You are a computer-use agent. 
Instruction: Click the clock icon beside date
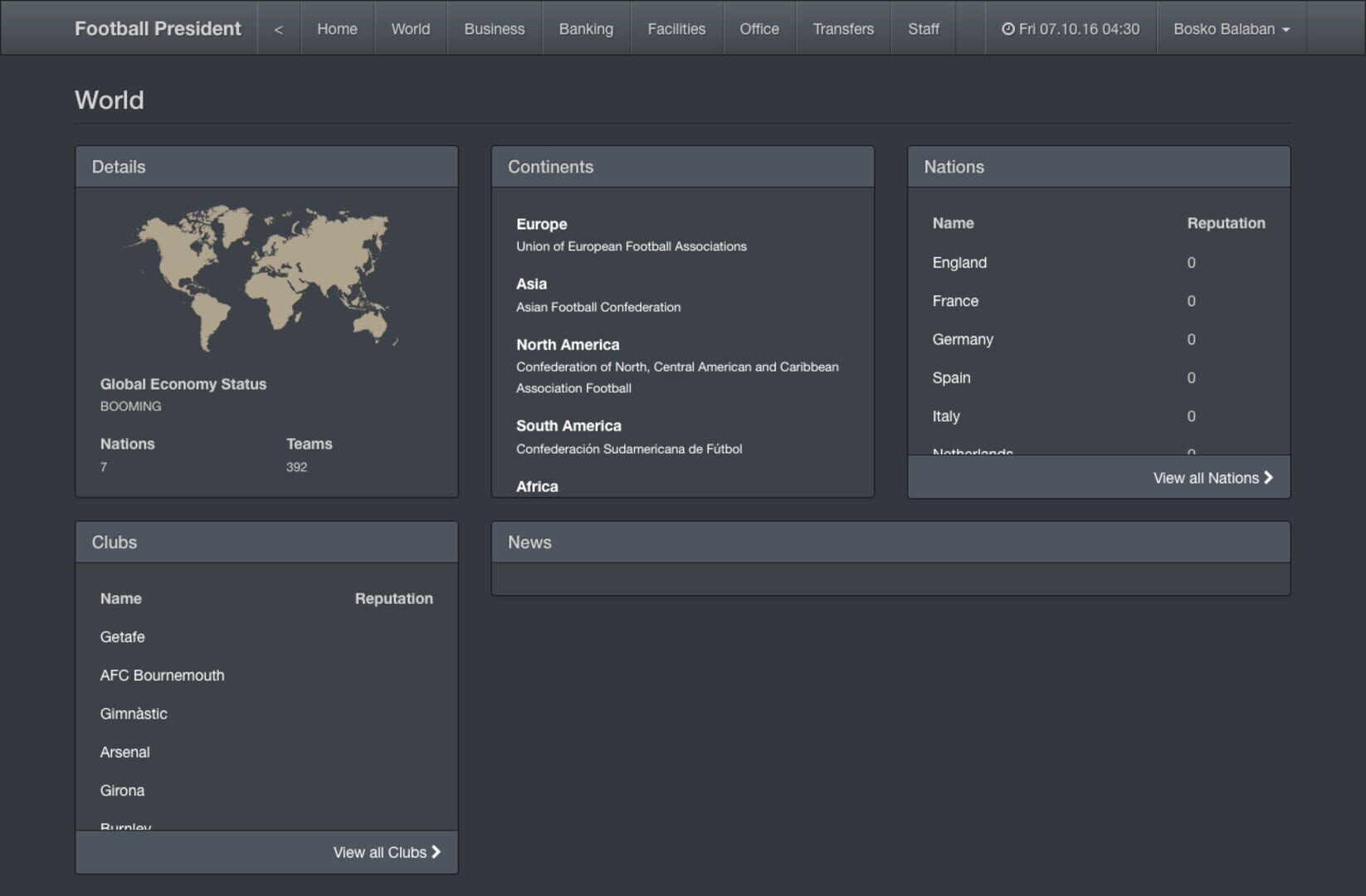point(1008,29)
